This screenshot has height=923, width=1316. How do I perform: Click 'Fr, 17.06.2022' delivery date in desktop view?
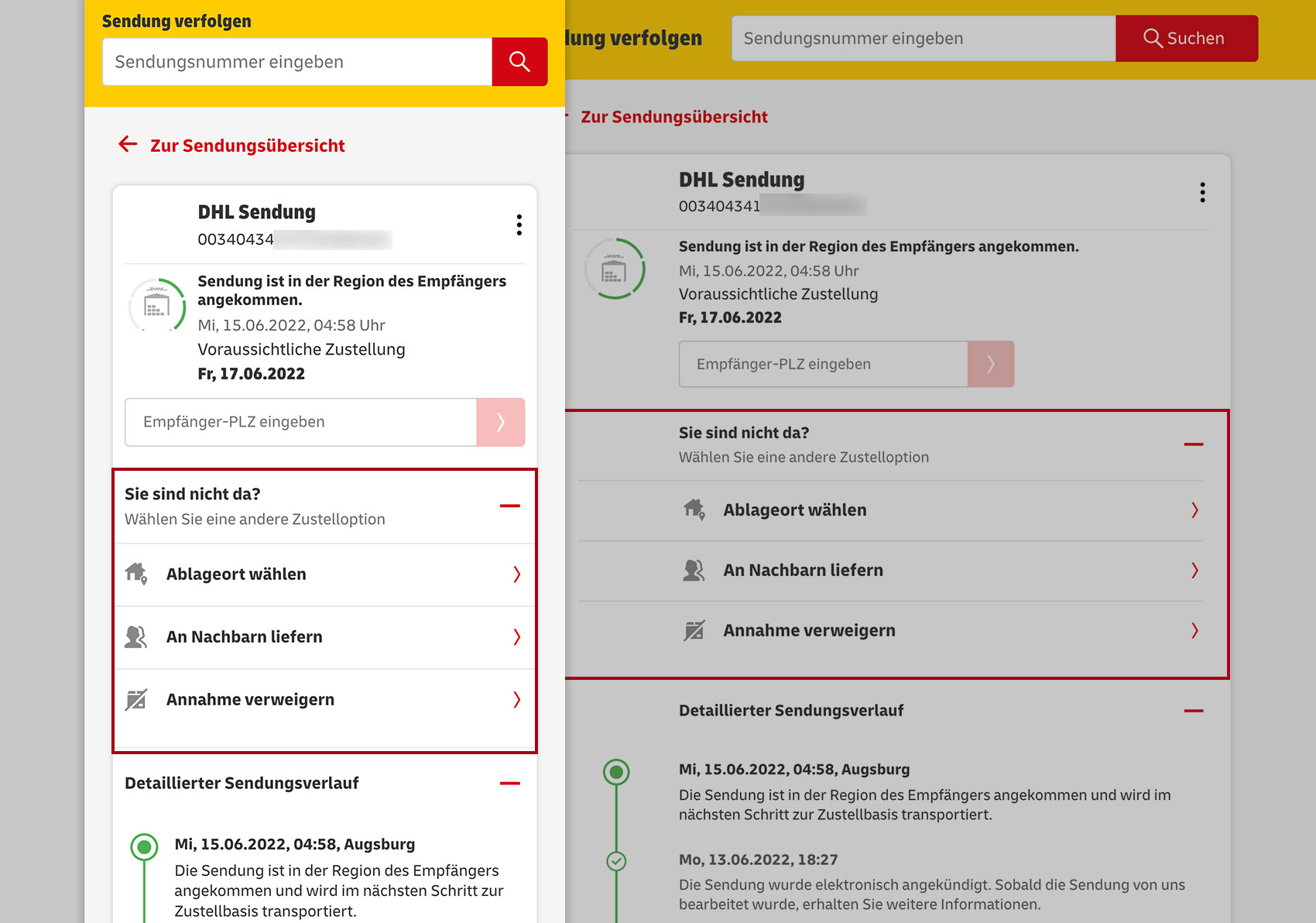click(730, 317)
